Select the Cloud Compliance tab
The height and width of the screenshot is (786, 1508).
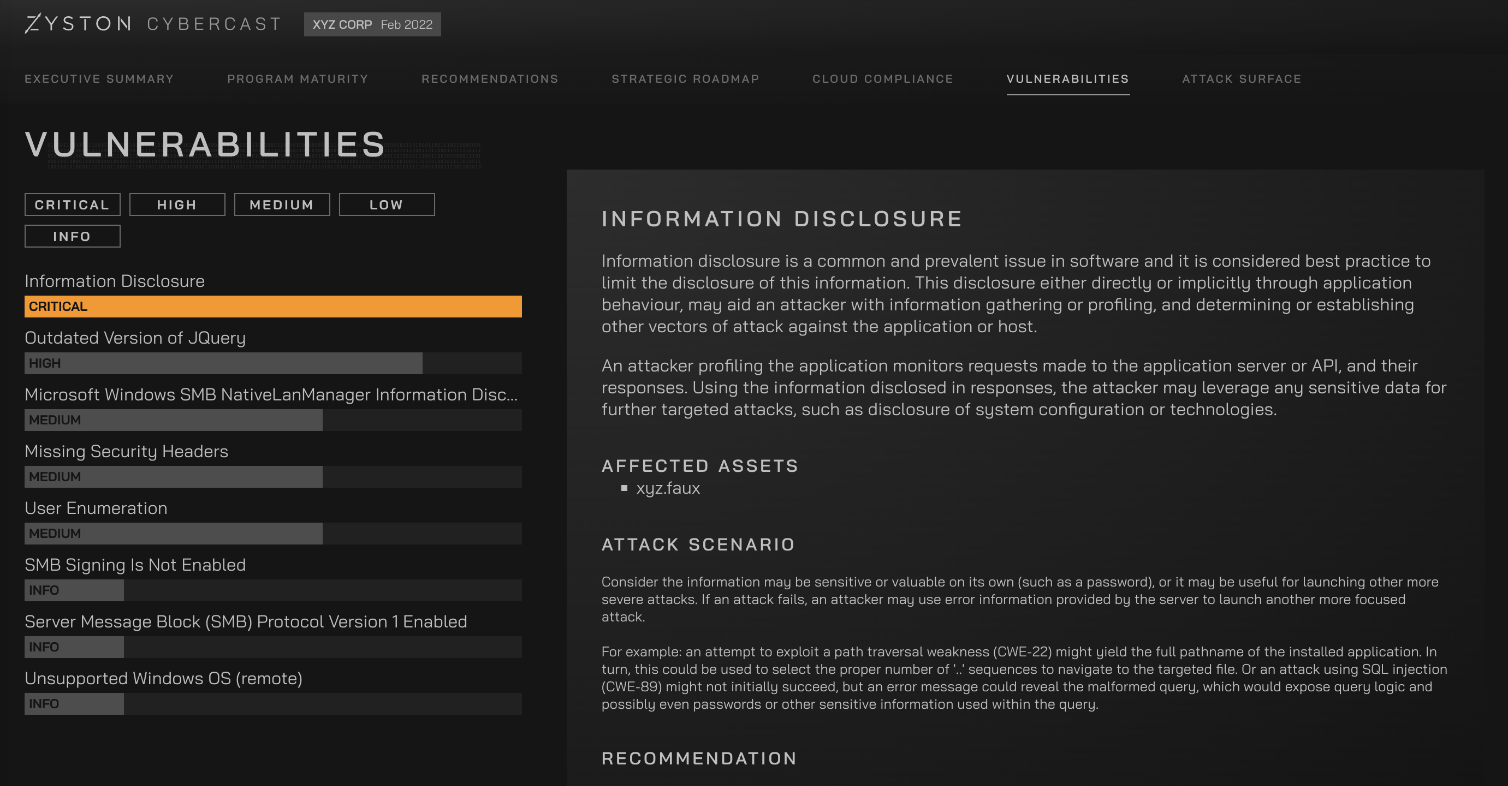(882, 79)
